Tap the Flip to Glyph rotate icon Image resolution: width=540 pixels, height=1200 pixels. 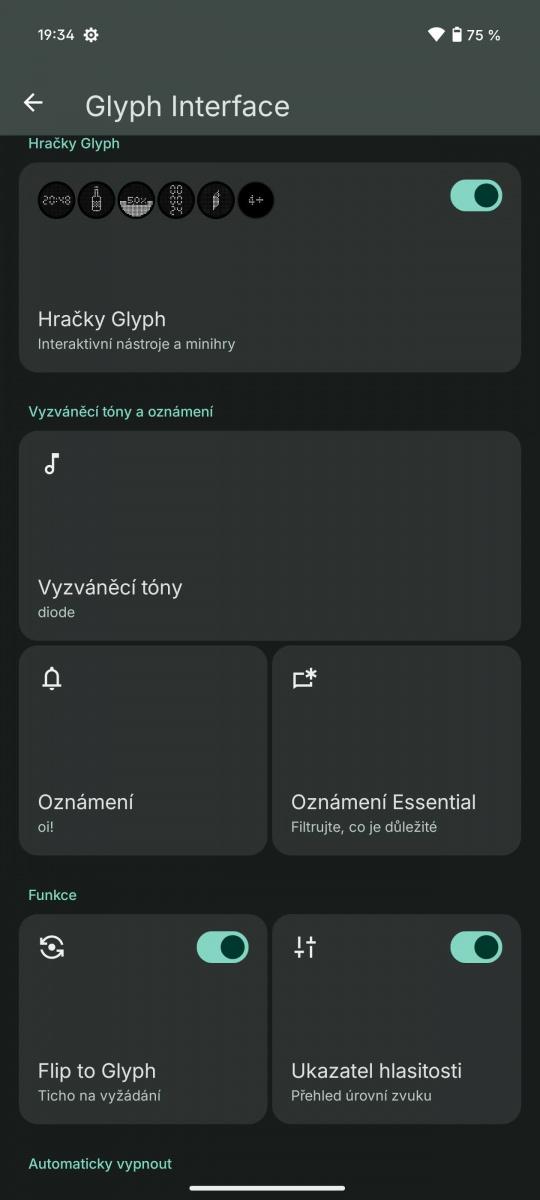[x=52, y=947]
